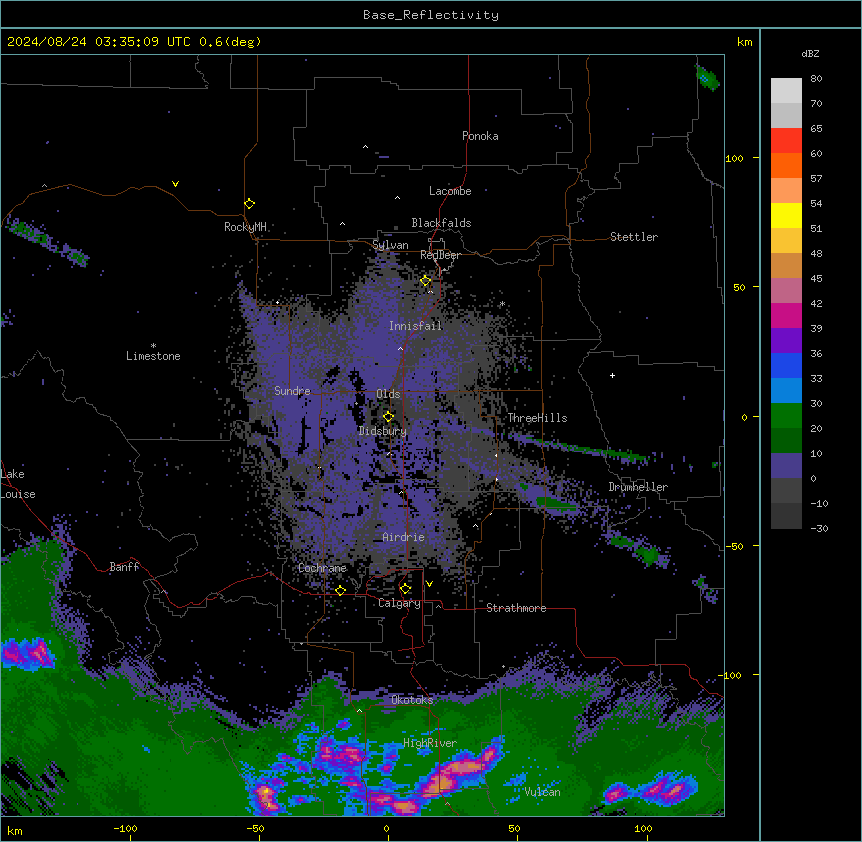Click the Ponoka city label
The width and height of the screenshot is (862, 842).
[x=480, y=136]
